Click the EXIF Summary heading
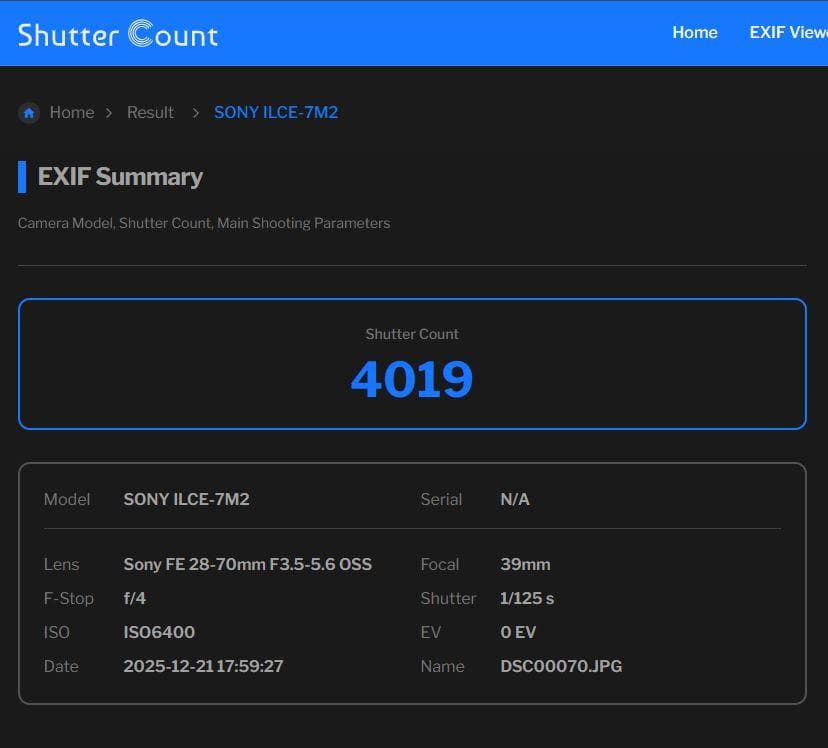This screenshot has width=828, height=748. pyautogui.click(x=120, y=177)
